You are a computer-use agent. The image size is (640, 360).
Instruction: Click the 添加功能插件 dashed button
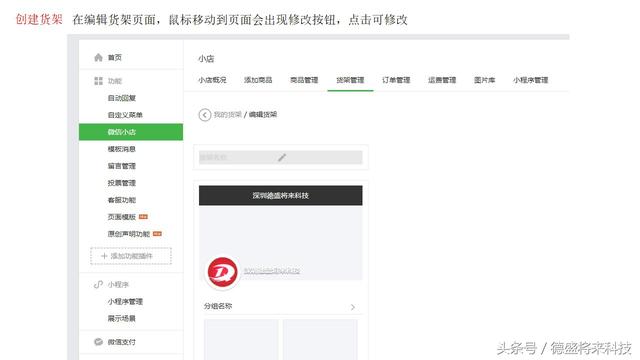click(131, 256)
